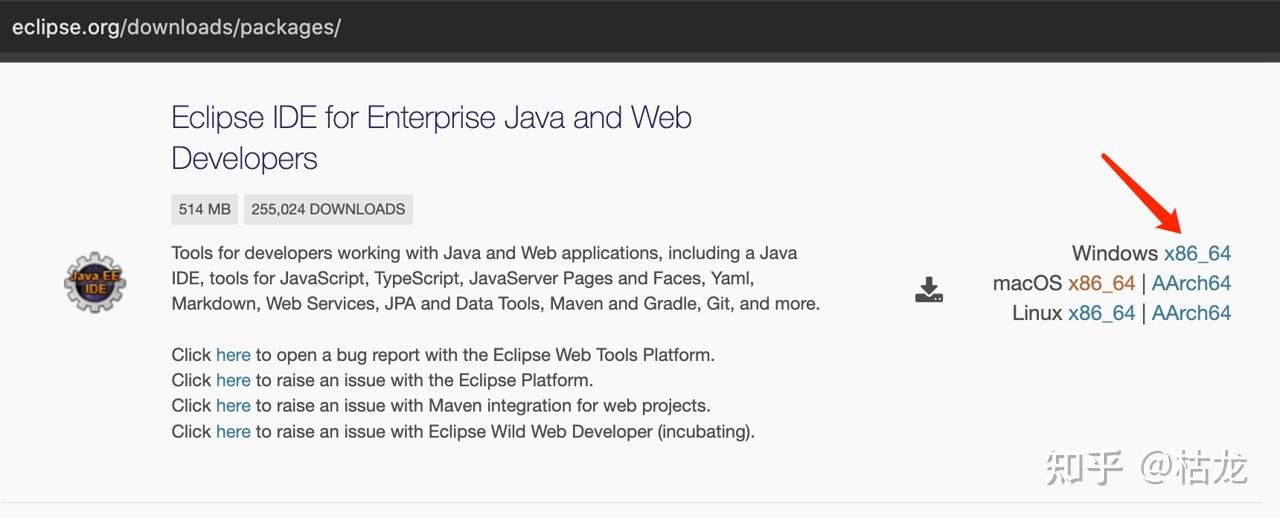Download the macOS AArch64 package
Viewport: 1280px width, 518px height.
click(x=1191, y=283)
